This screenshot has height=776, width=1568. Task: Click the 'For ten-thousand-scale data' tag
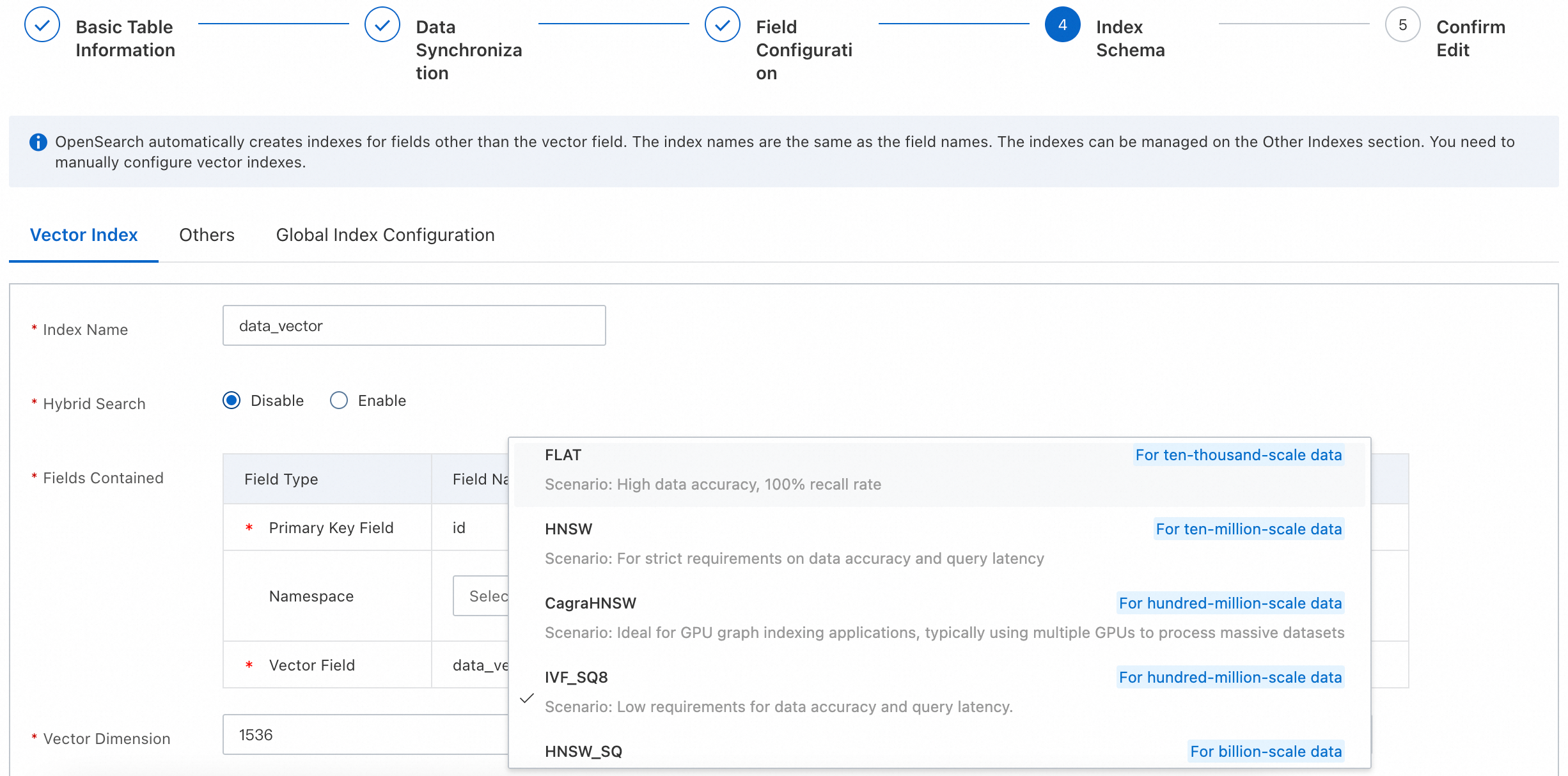1238,455
